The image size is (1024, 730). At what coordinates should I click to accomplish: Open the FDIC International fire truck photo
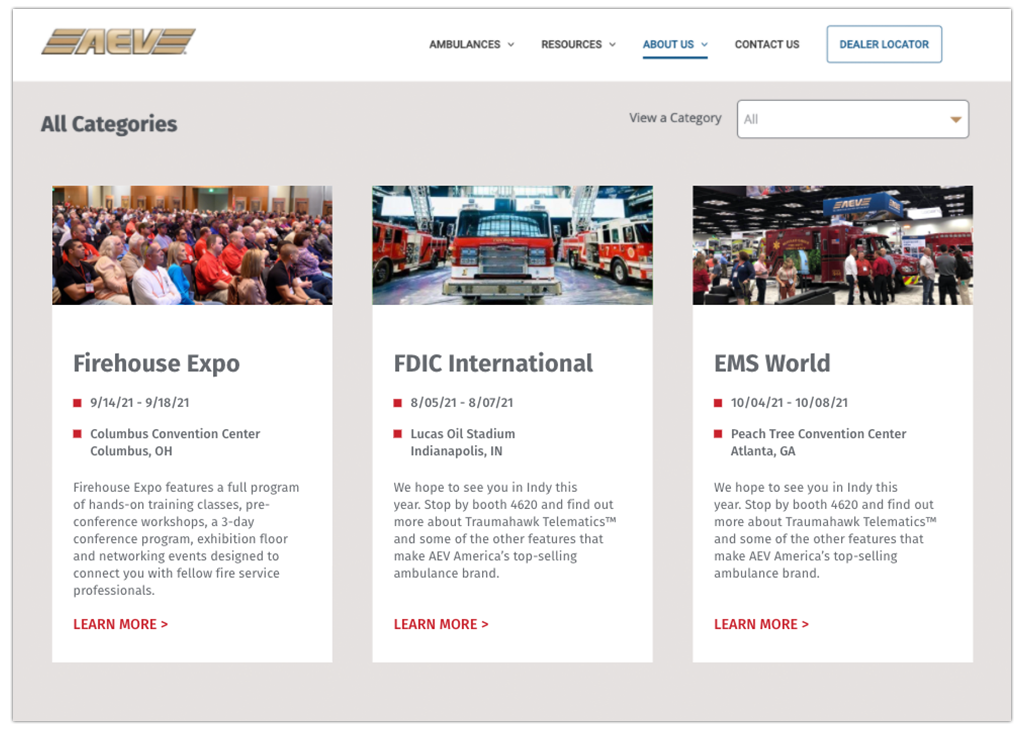(x=513, y=245)
